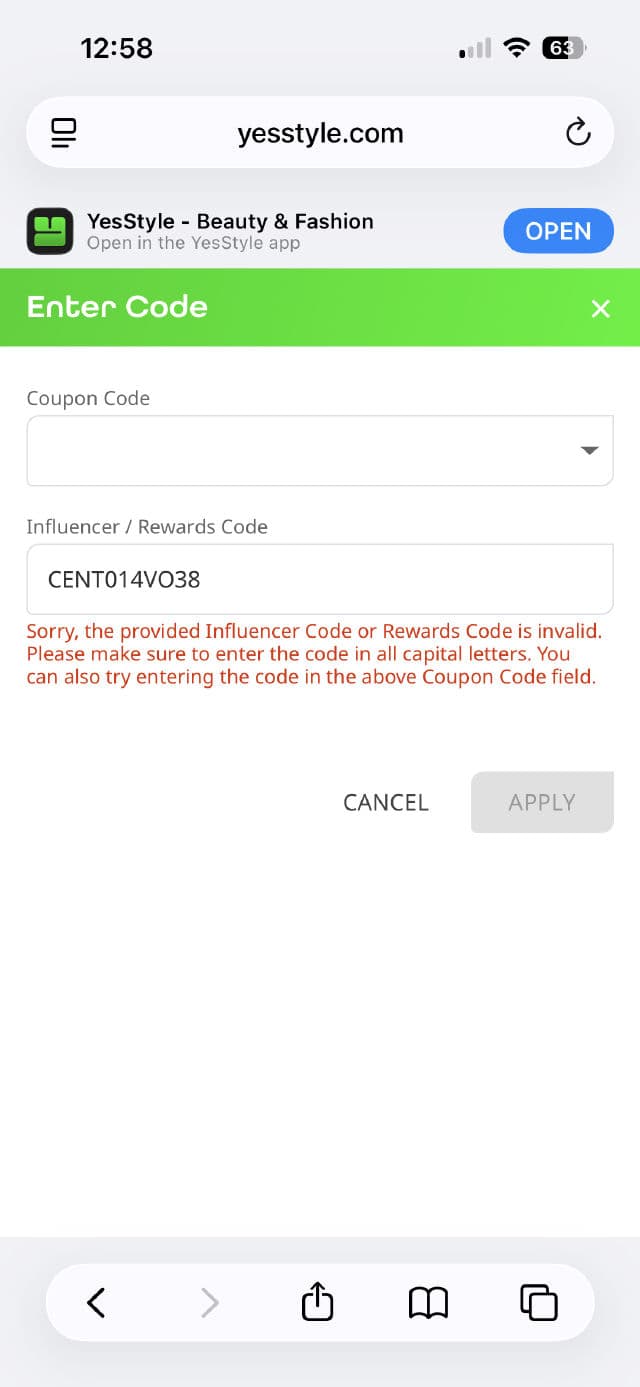Tap OPEN to launch YesStyle app
The image size is (640, 1387).
pos(558,231)
